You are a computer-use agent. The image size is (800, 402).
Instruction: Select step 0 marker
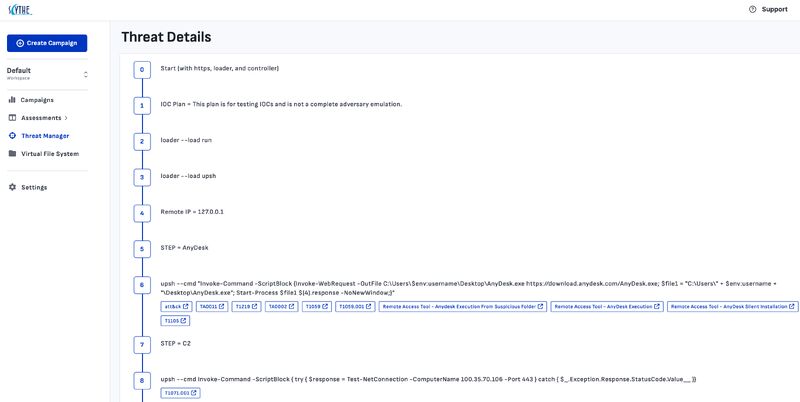click(x=142, y=70)
